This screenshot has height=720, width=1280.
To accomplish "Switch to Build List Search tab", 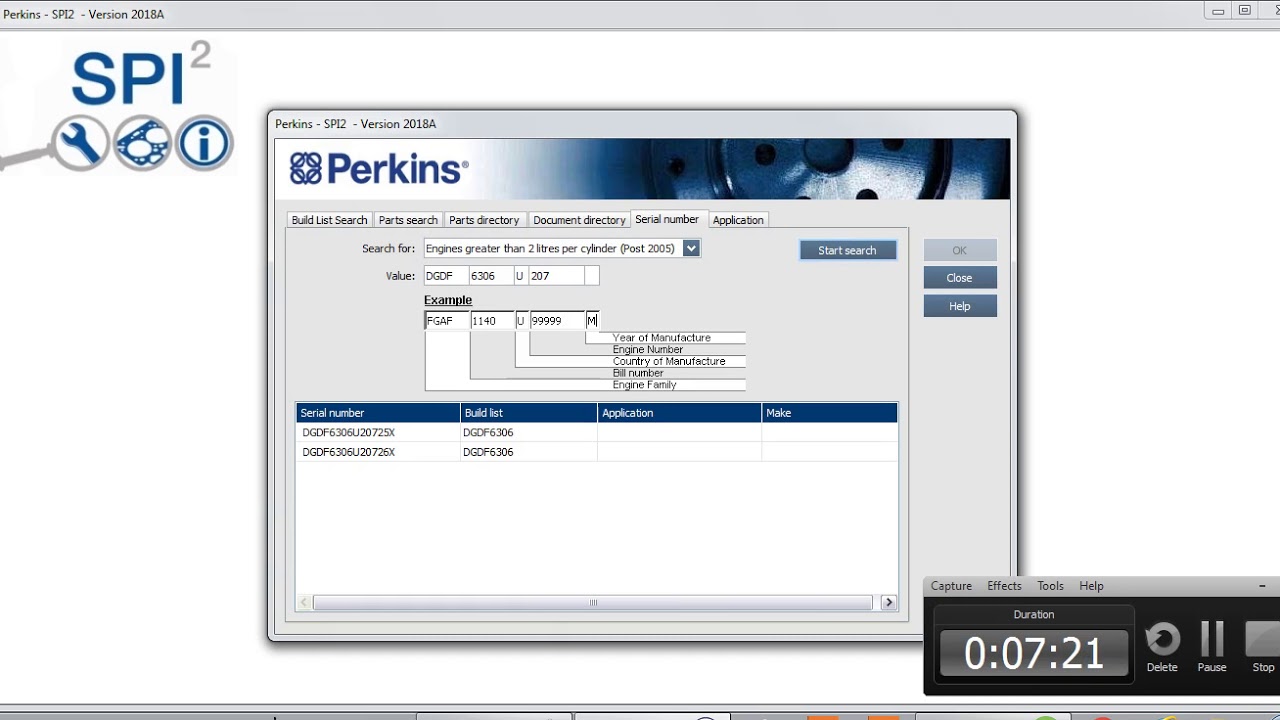I will tap(329, 220).
